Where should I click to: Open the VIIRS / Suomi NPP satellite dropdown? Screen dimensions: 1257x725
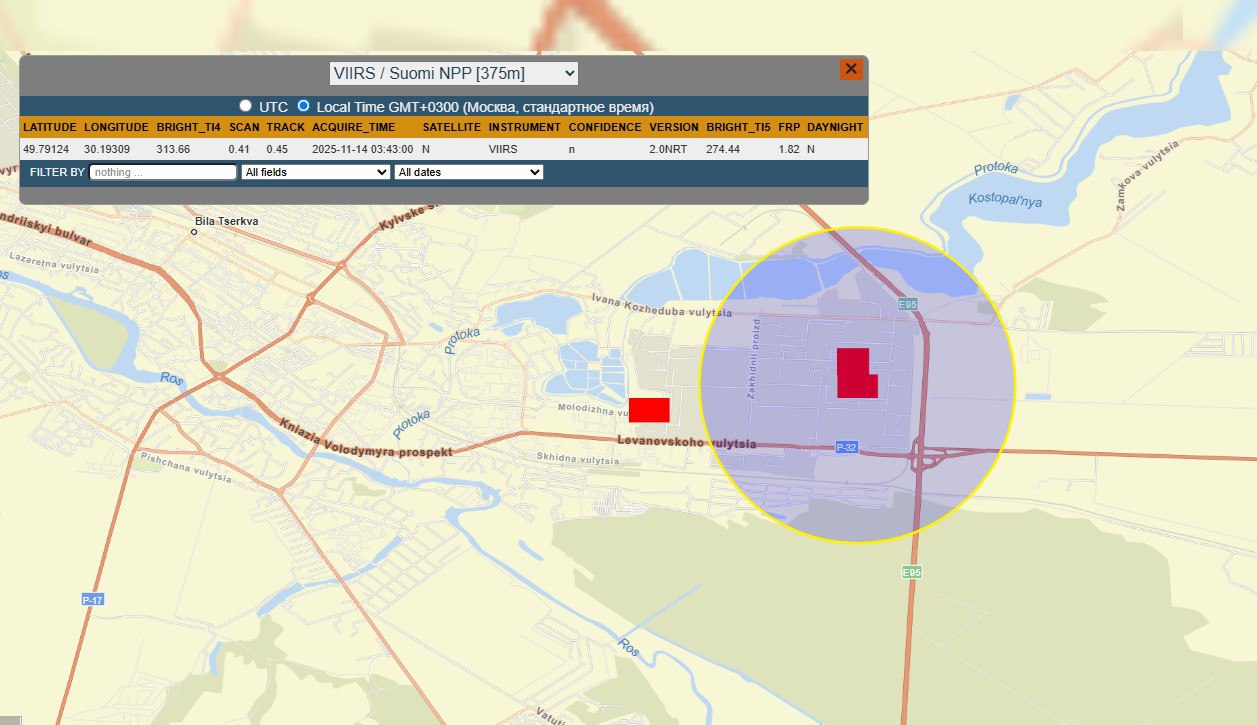(454, 73)
